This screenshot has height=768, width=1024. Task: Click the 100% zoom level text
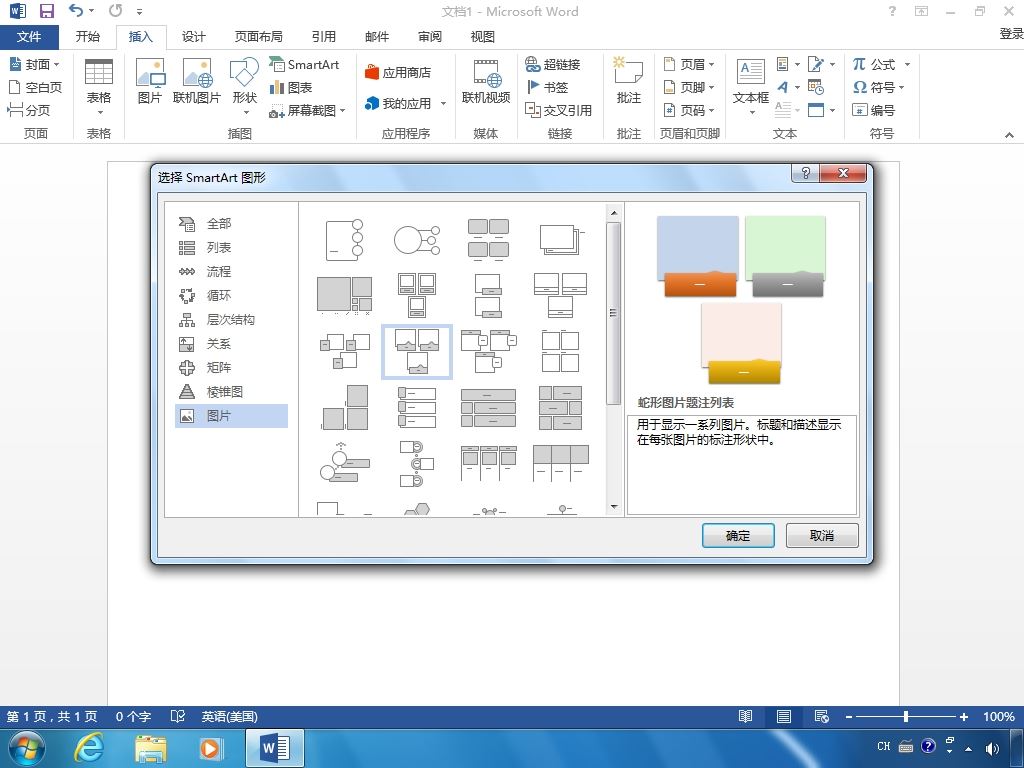pyautogui.click(x=999, y=716)
